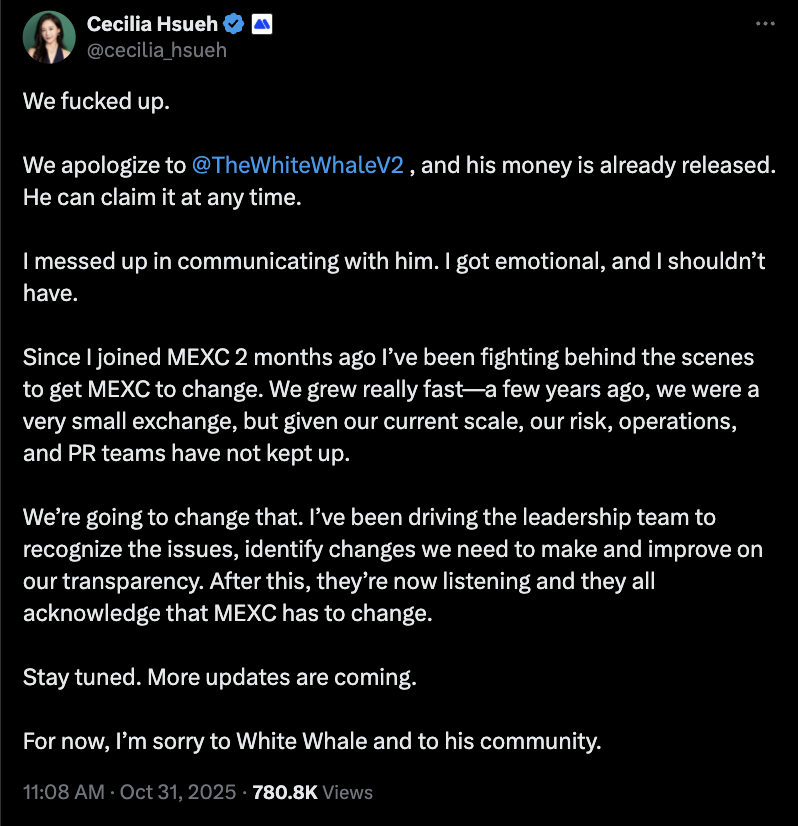Open the three-dot More options menu
The width and height of the screenshot is (798, 826).
(764, 23)
